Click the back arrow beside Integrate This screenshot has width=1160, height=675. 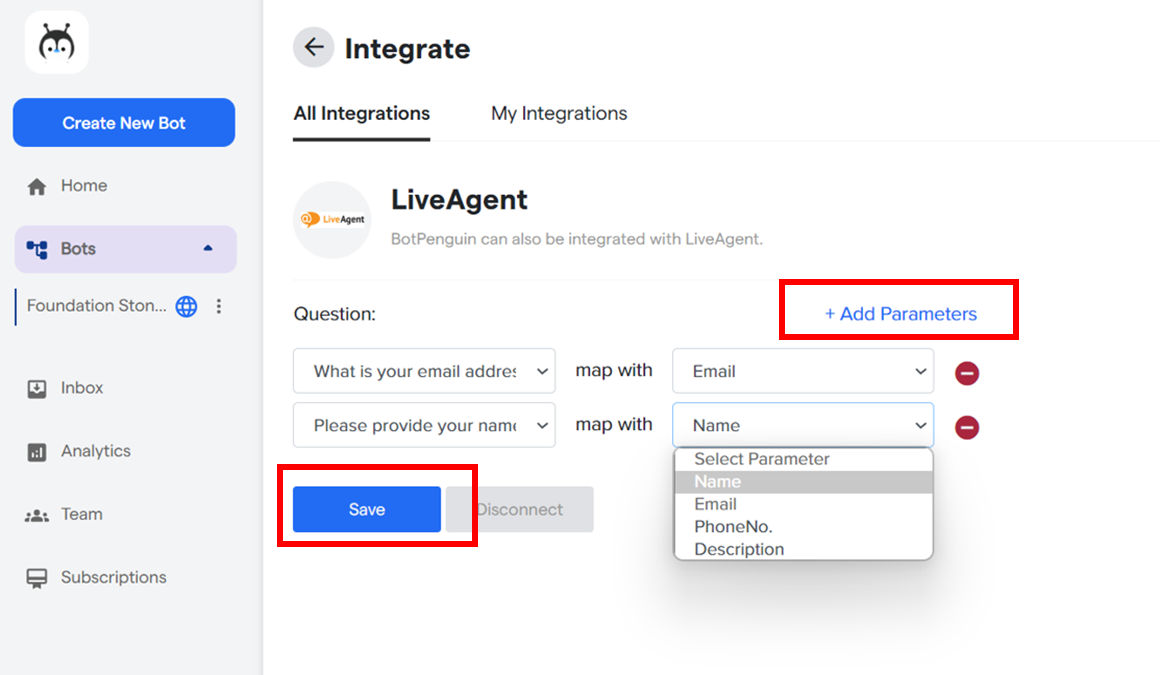pyautogui.click(x=313, y=47)
